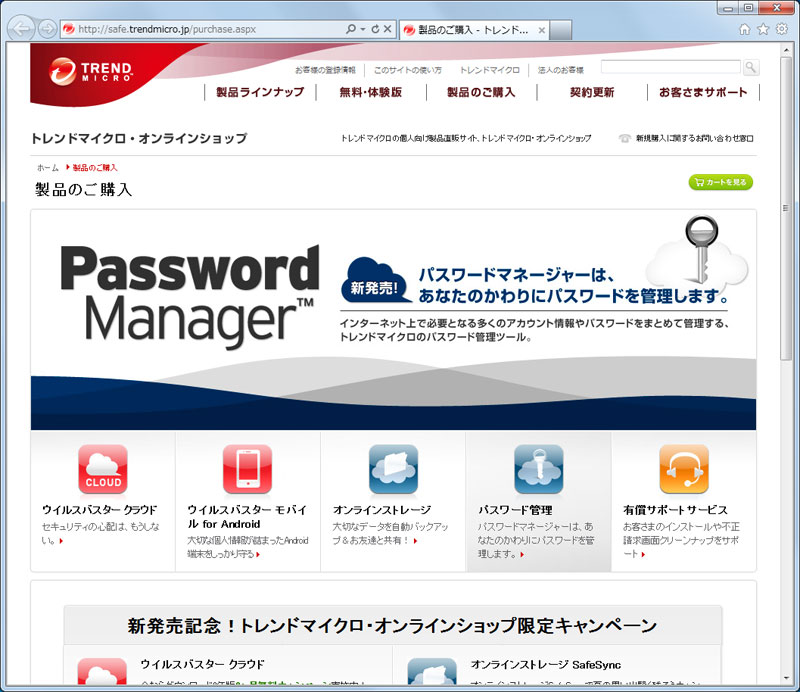Select the お客さまサポート menu
The height and width of the screenshot is (692, 800).
coord(703,92)
